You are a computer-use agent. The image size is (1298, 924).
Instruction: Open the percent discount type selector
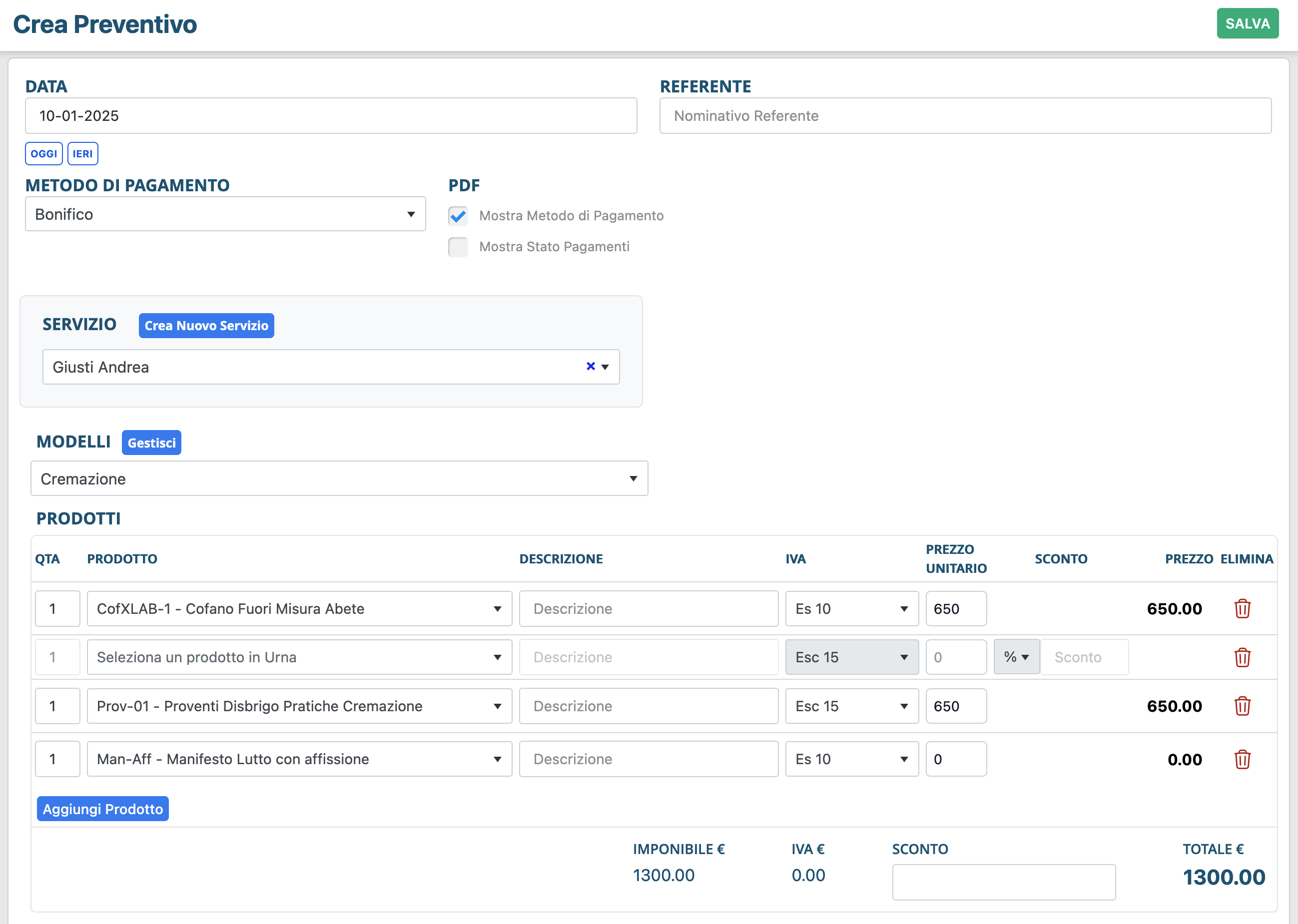point(1016,657)
